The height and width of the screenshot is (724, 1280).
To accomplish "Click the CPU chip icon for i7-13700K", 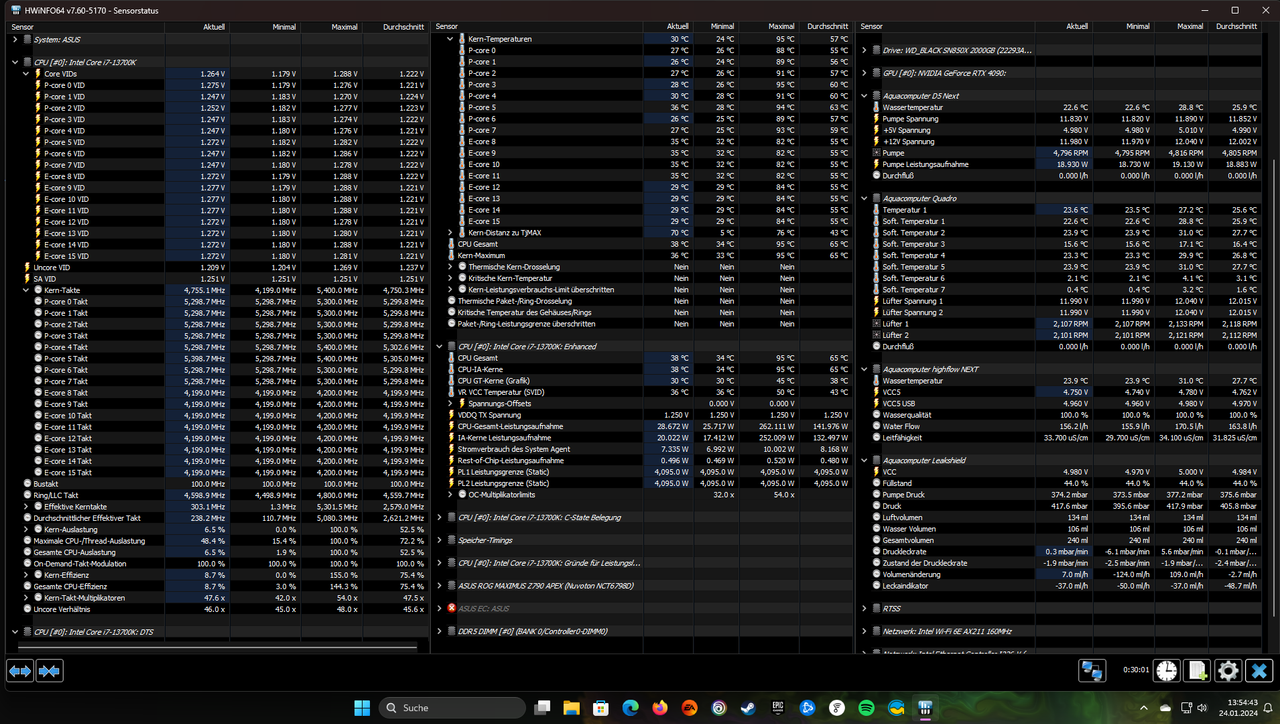I will 27,62.
